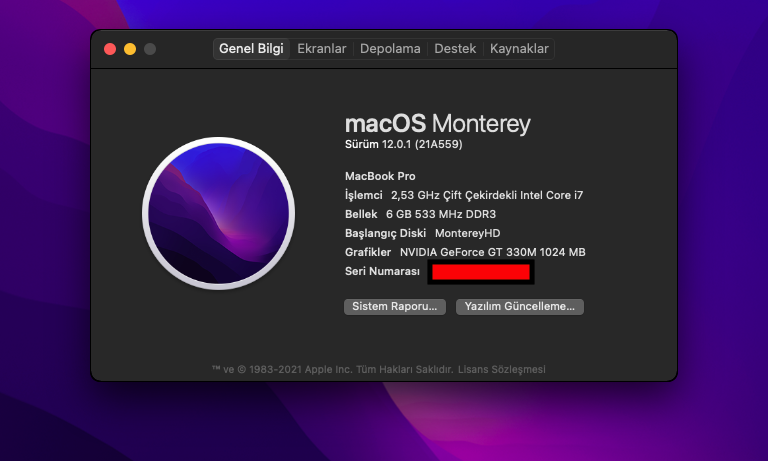Click the 2,53 GHz Çift Çekirdekli Intel Core i7 value
This screenshot has width=768, height=461.
(x=487, y=195)
